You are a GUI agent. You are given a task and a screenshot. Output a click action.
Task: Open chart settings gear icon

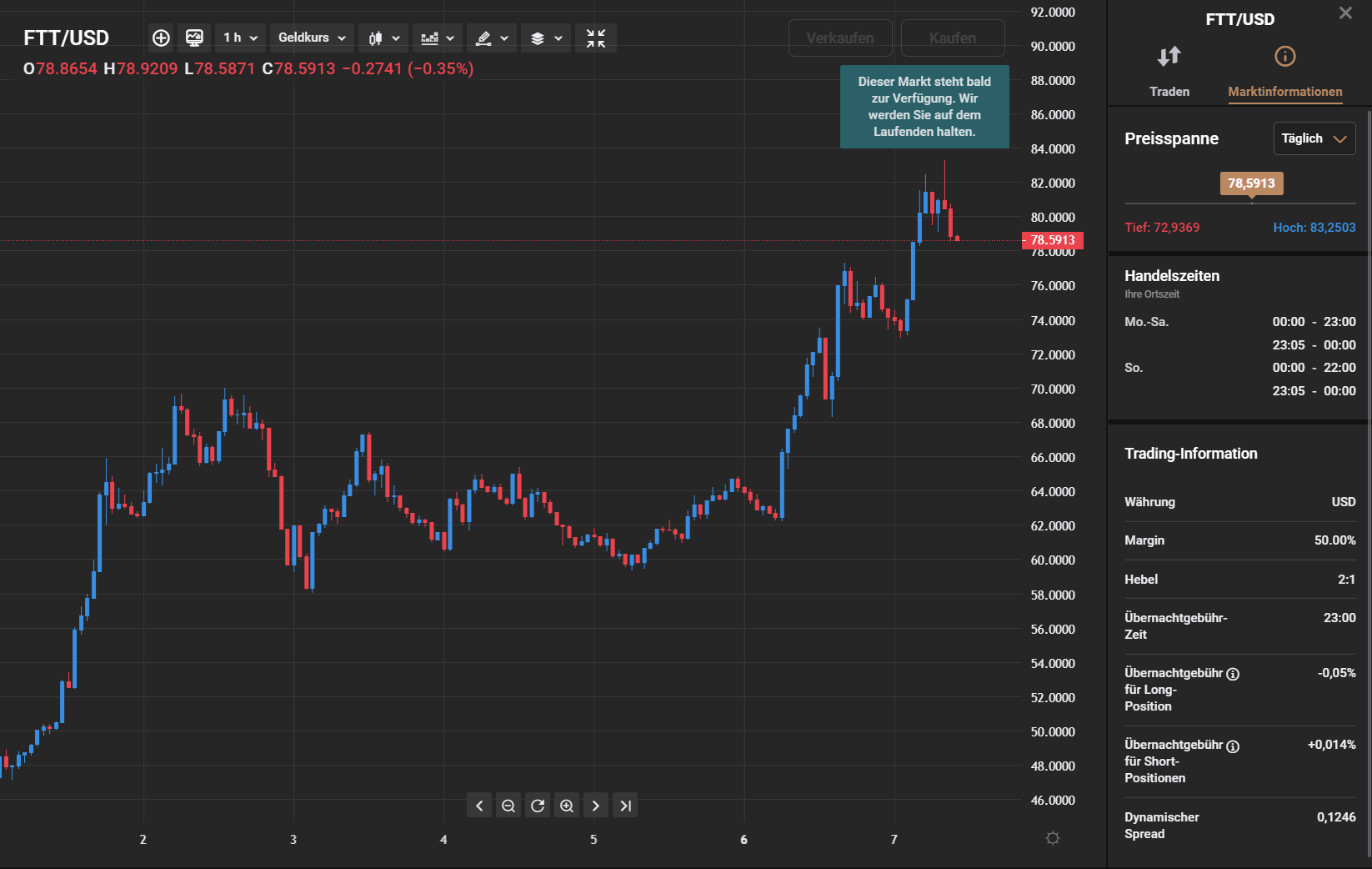(1053, 838)
